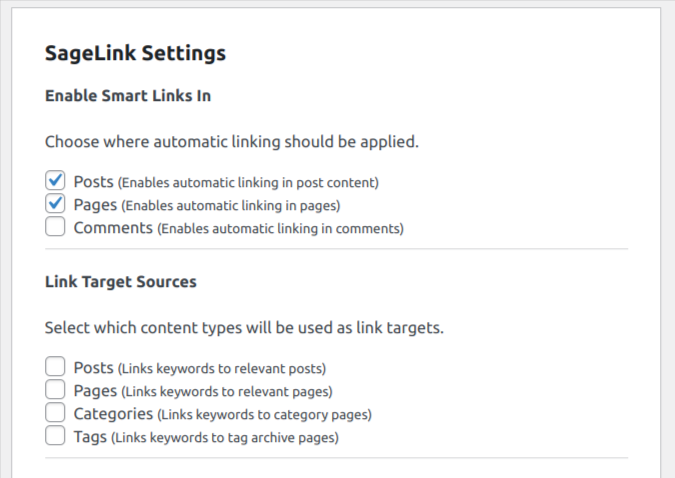Uncheck Pages under Enable Smart Links In
Viewport: 675px width, 478px height.
(x=55, y=204)
